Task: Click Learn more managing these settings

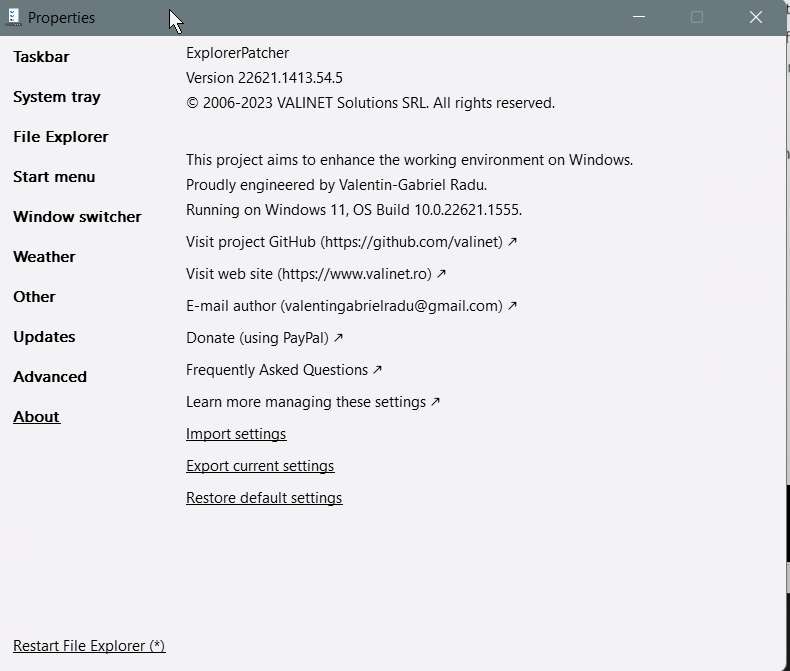Action: click(313, 402)
